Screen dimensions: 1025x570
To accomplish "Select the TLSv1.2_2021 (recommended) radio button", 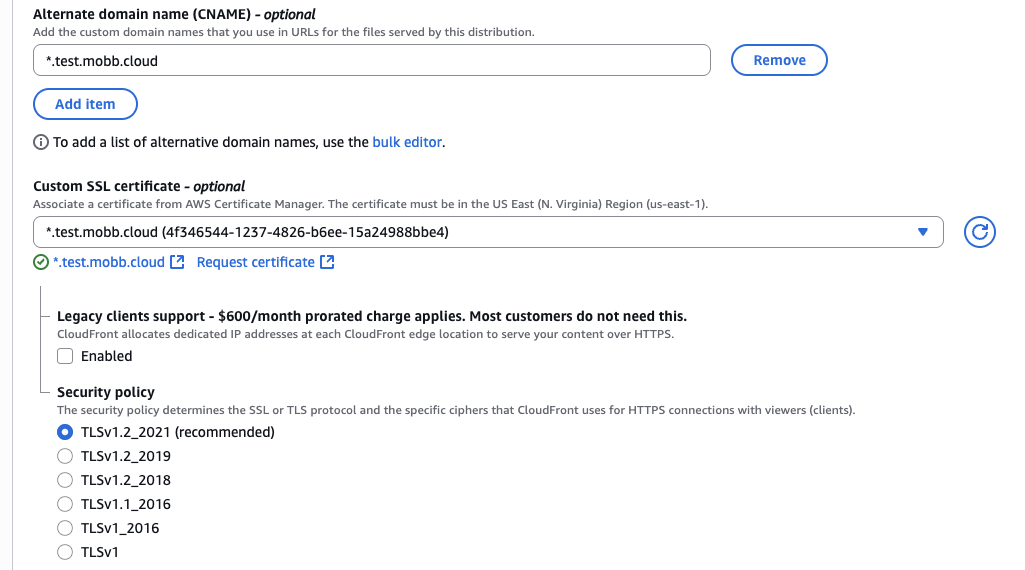I will coord(65,432).
